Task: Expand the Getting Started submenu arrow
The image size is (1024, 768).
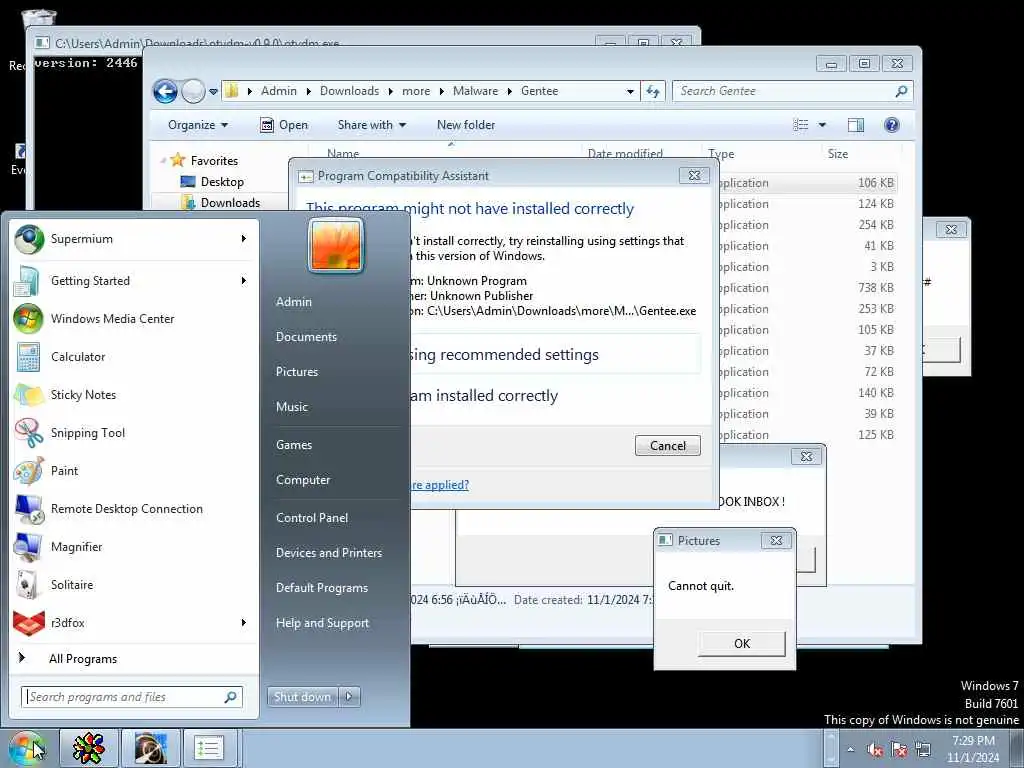Action: 244,281
